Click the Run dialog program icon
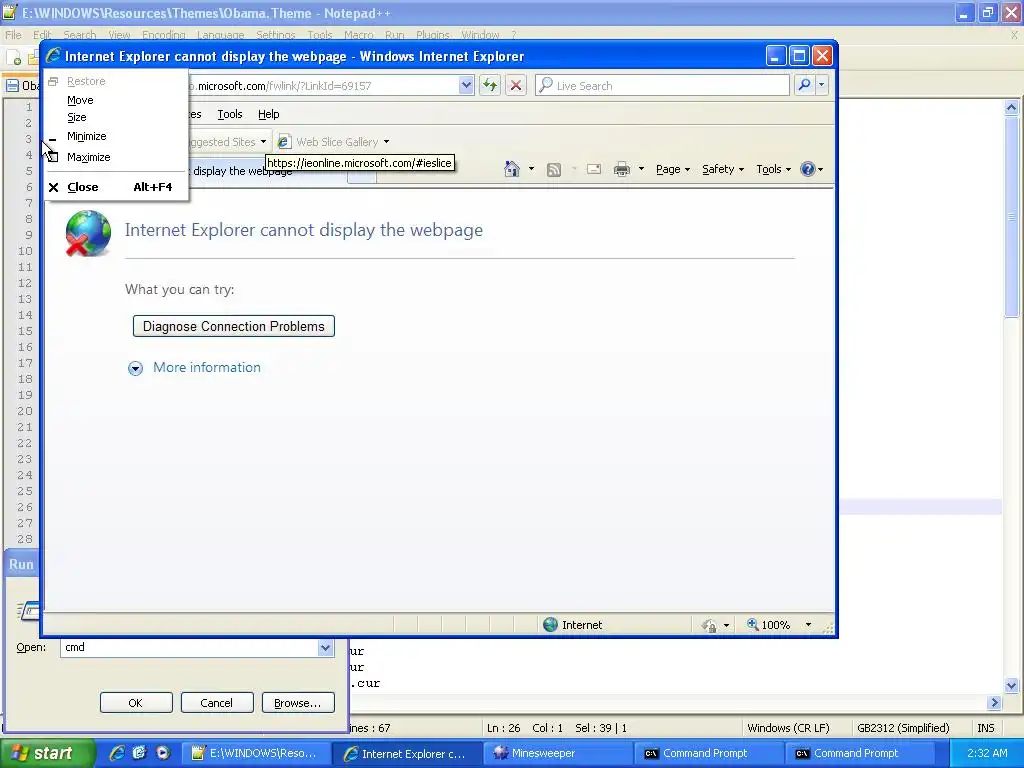The height and width of the screenshot is (768, 1024). coord(27,611)
